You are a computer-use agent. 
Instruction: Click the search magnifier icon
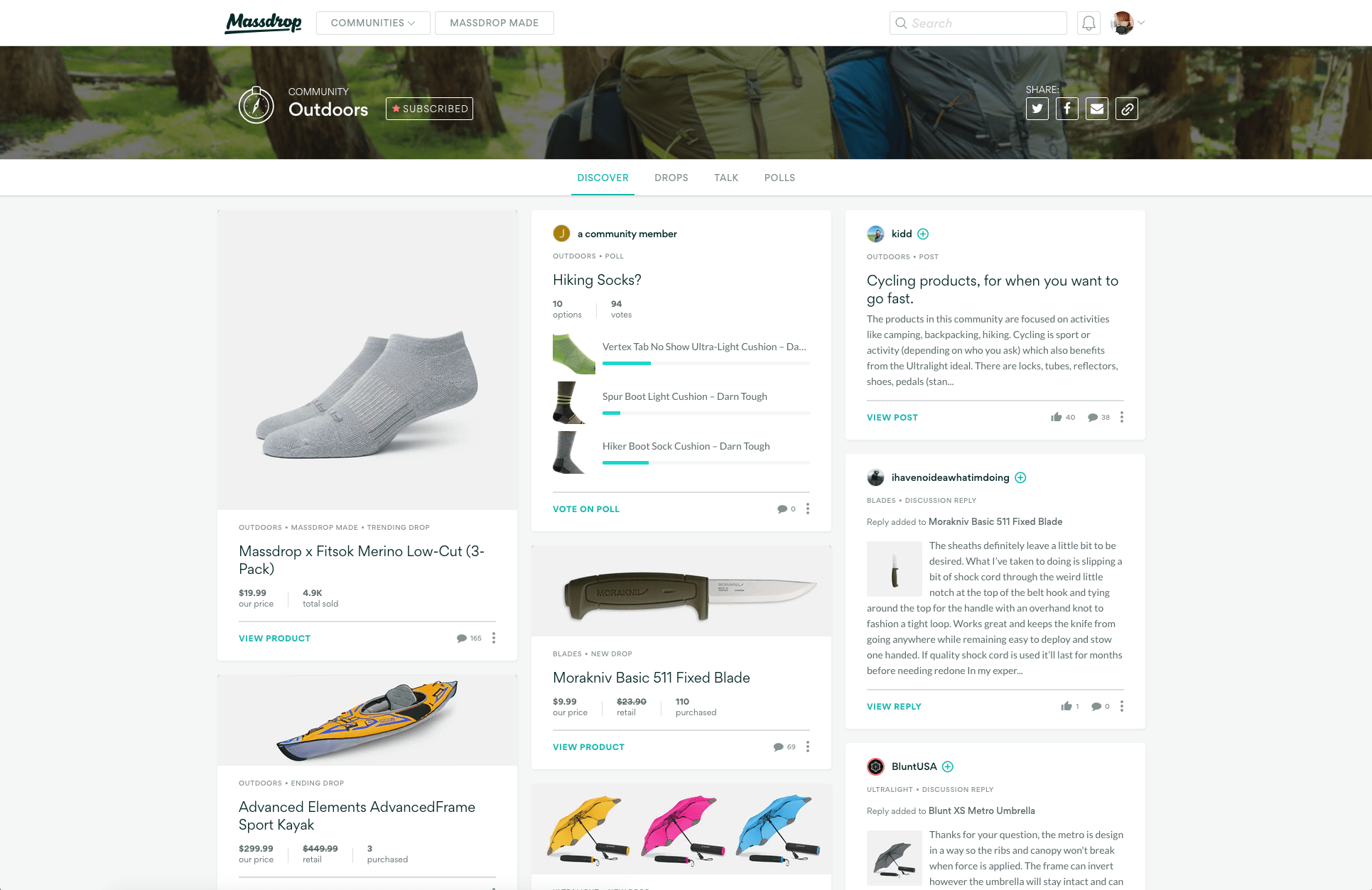[901, 23]
